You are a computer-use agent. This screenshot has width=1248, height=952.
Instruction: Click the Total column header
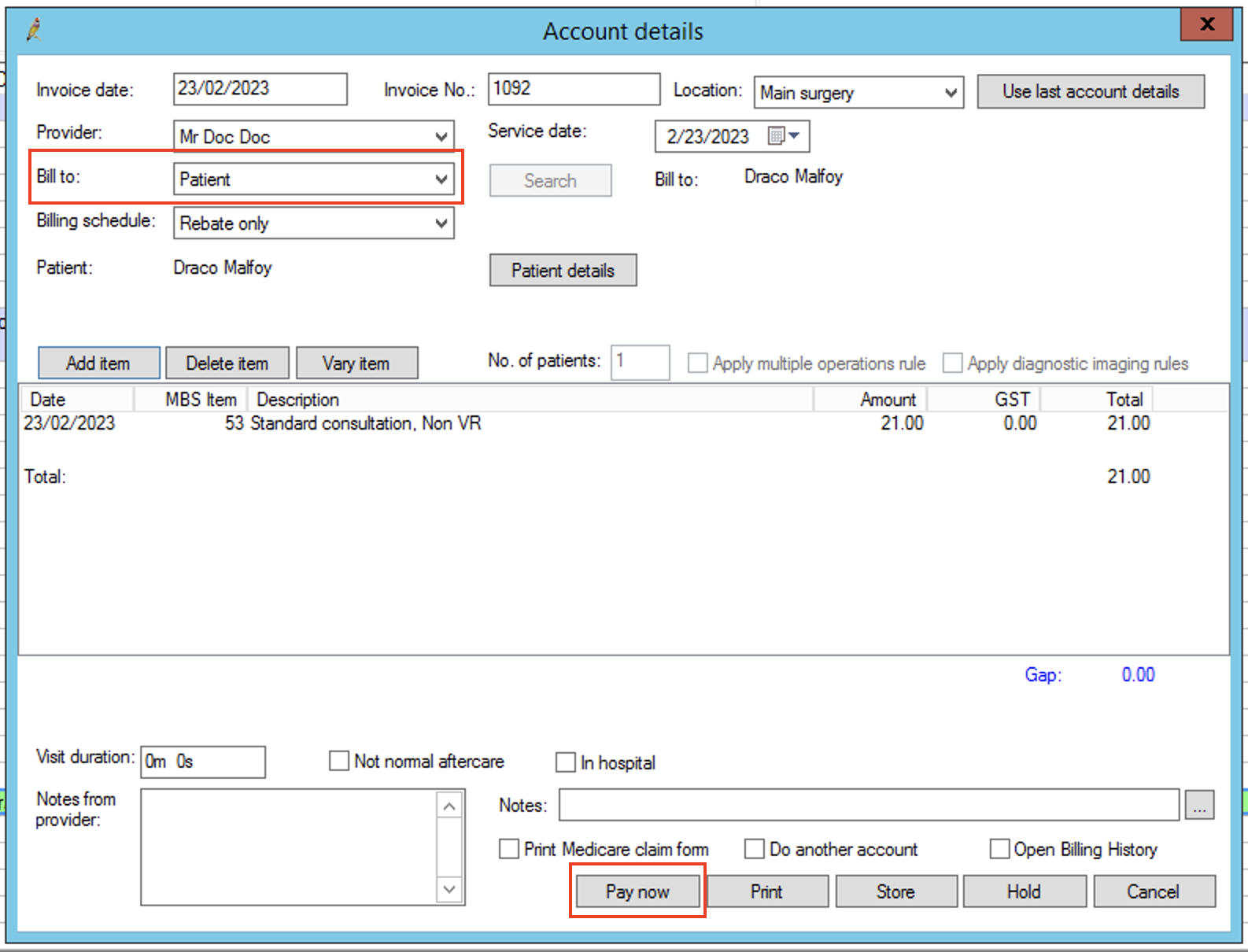[1097, 399]
